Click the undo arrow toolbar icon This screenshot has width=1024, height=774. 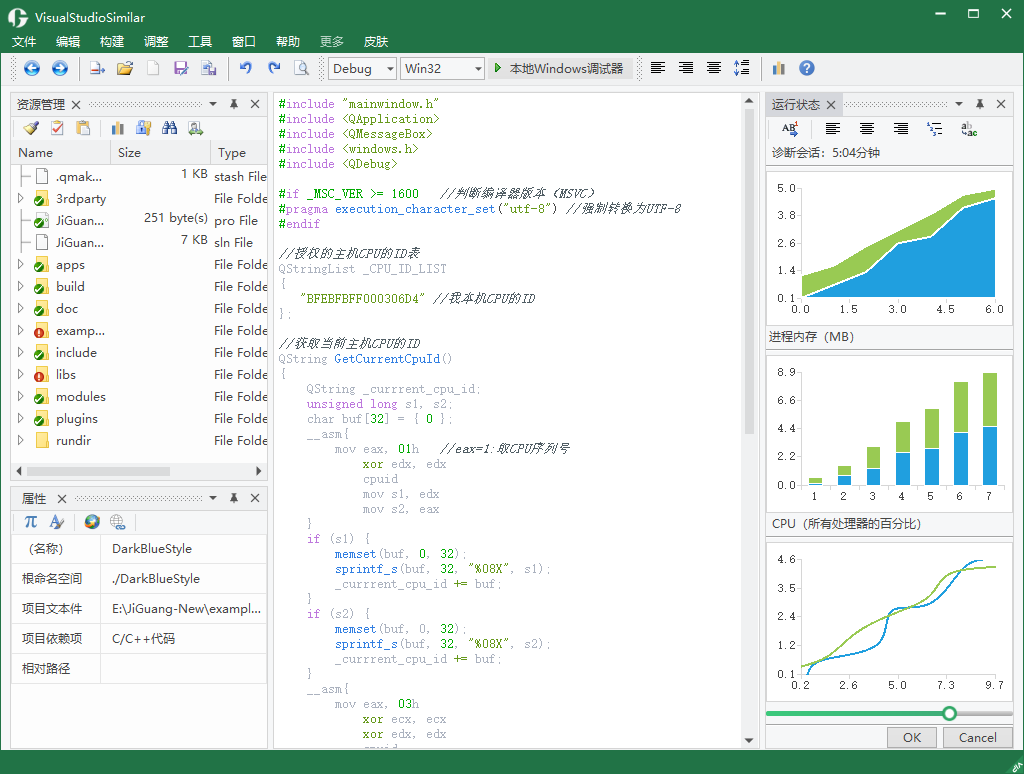[x=246, y=68]
